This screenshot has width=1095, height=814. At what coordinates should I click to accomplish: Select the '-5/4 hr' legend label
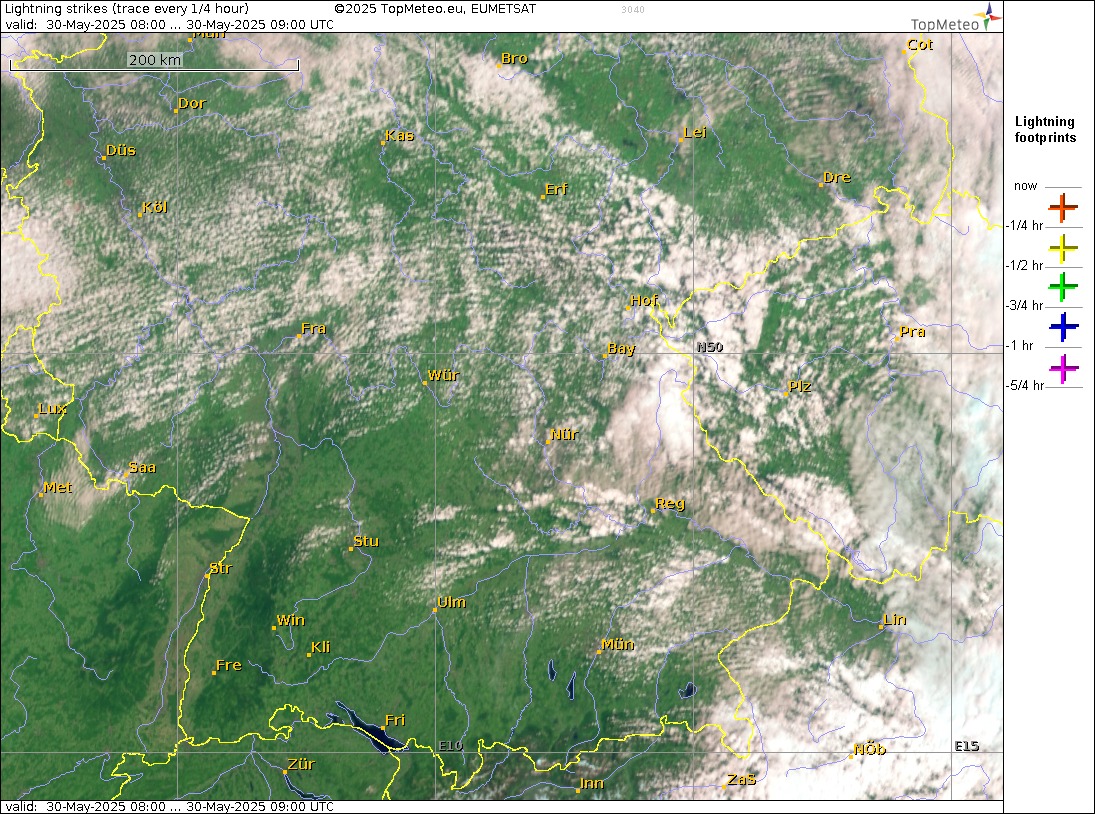point(1024,385)
